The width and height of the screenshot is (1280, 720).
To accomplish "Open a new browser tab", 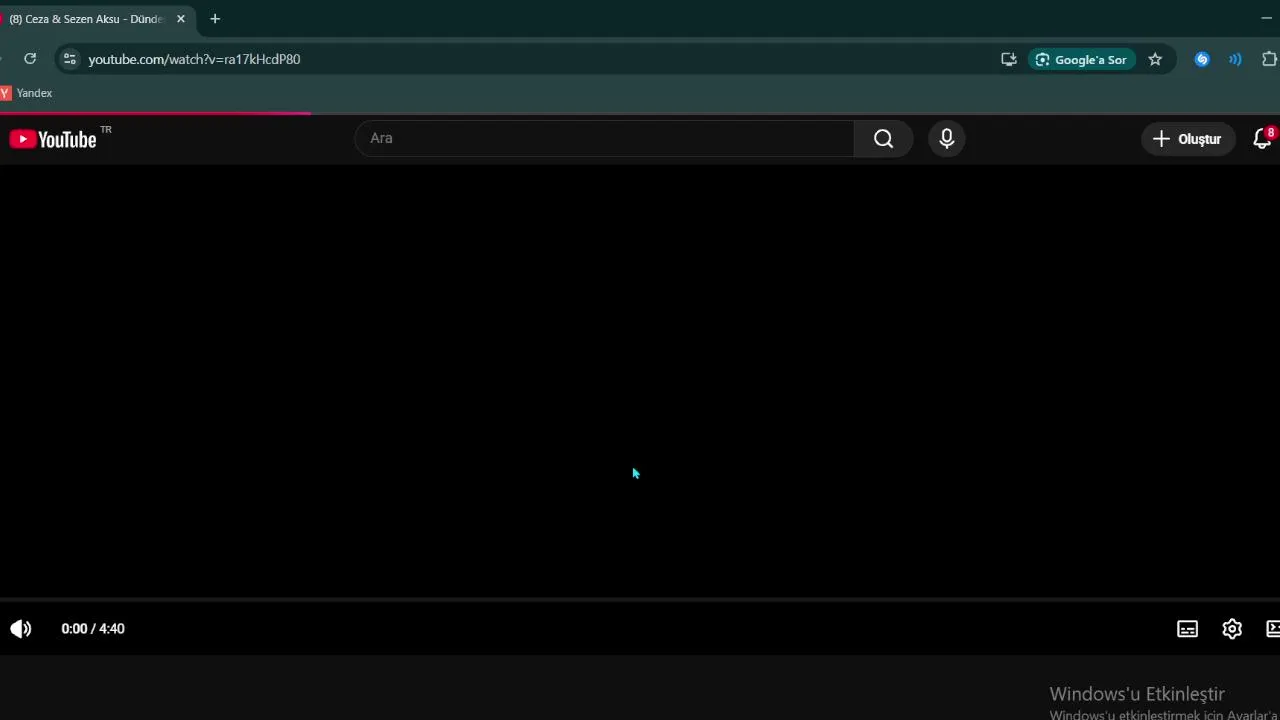I will pyautogui.click(x=215, y=19).
